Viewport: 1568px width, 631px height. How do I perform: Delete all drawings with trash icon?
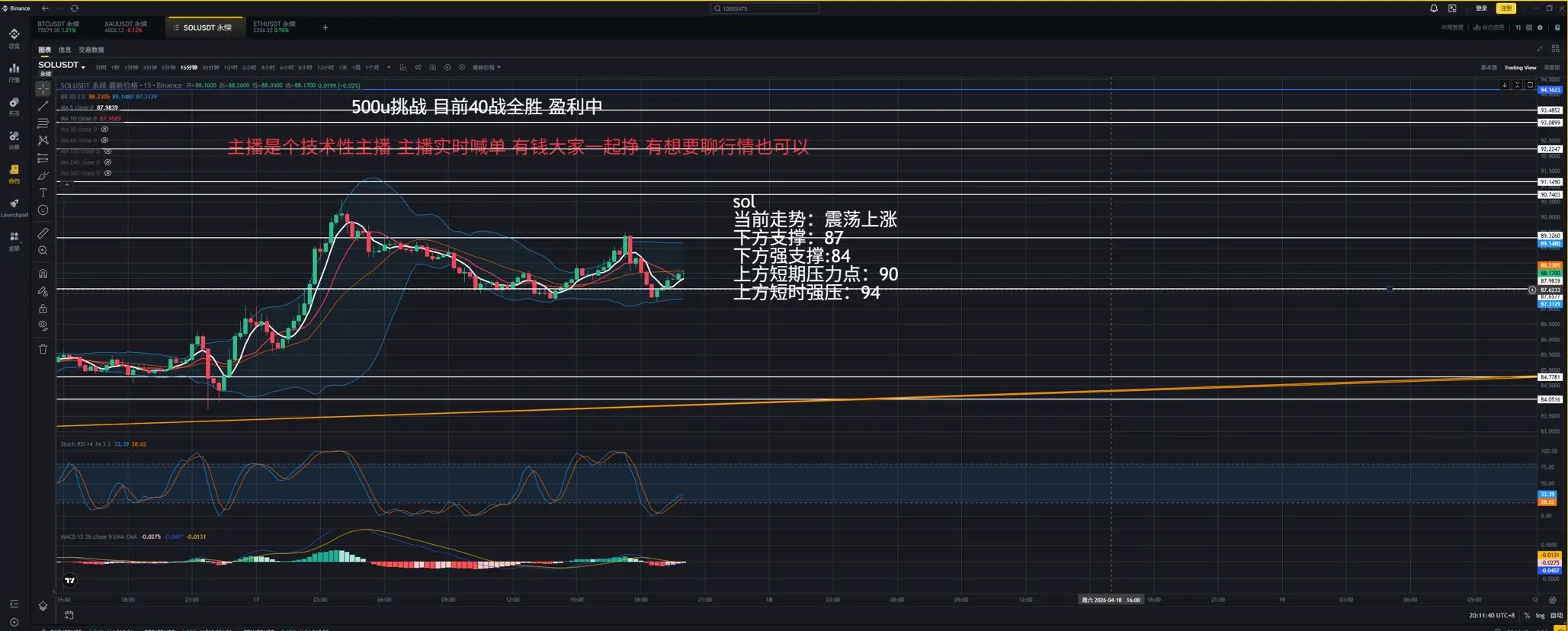click(43, 349)
